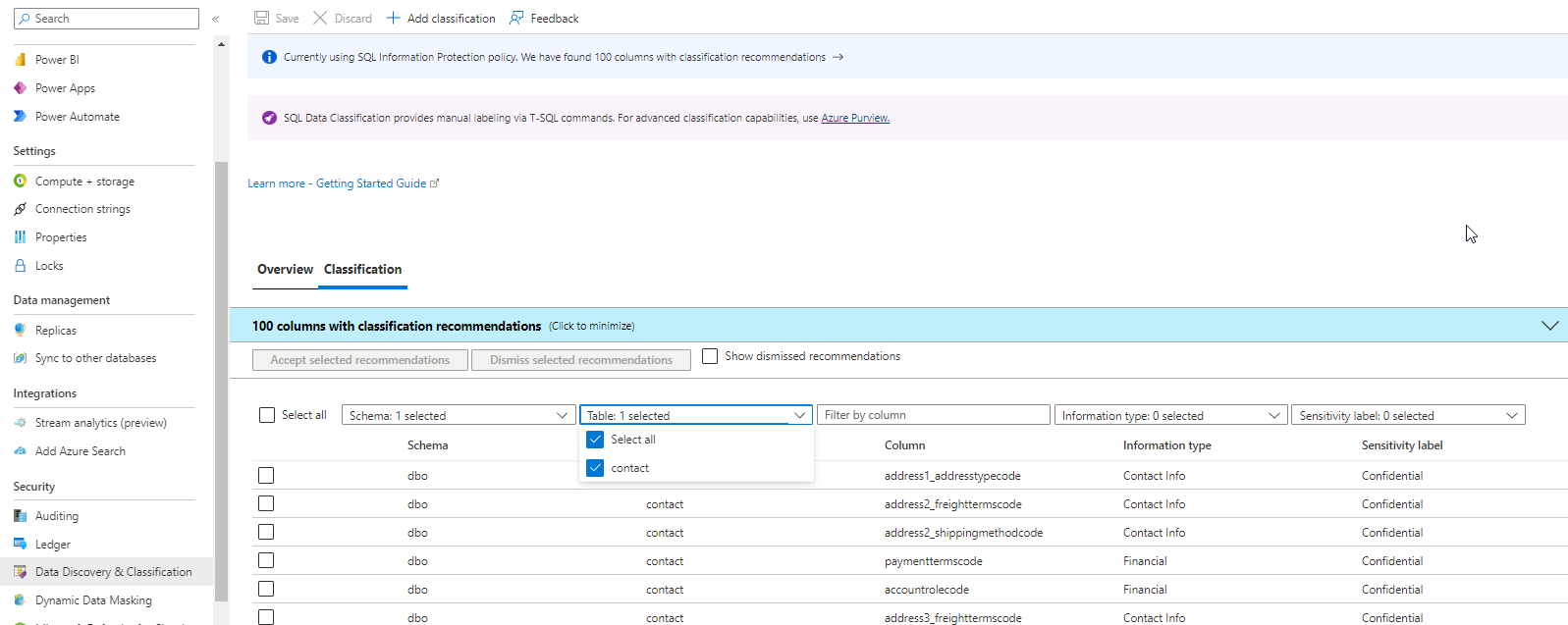Viewport: 1568px width, 625px height.
Task: Click the Sync to other databases icon
Action: [20, 358]
